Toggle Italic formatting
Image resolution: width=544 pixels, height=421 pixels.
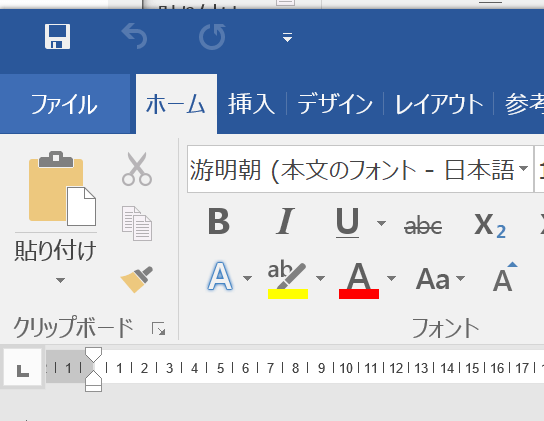pyautogui.click(x=286, y=221)
